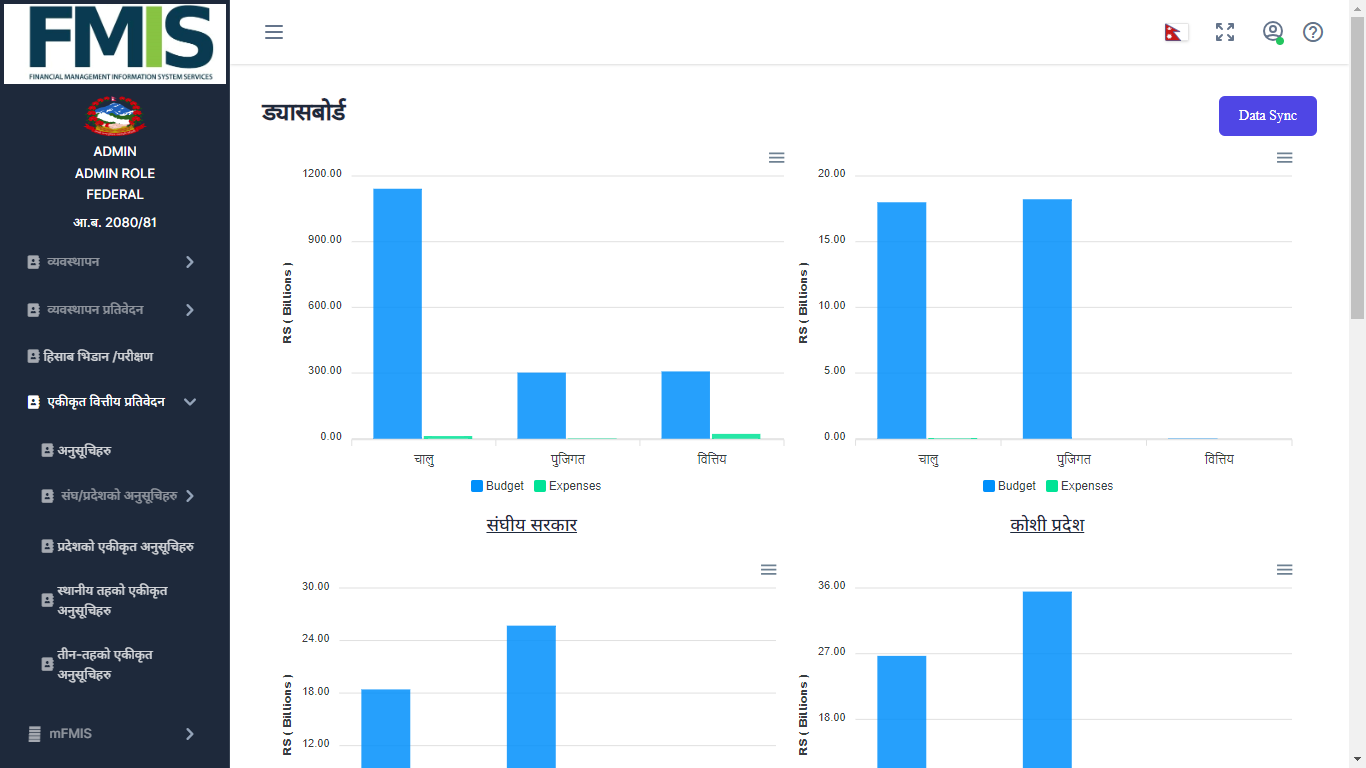Click the Data Sync button
1366x768 pixels.
[x=1267, y=116]
